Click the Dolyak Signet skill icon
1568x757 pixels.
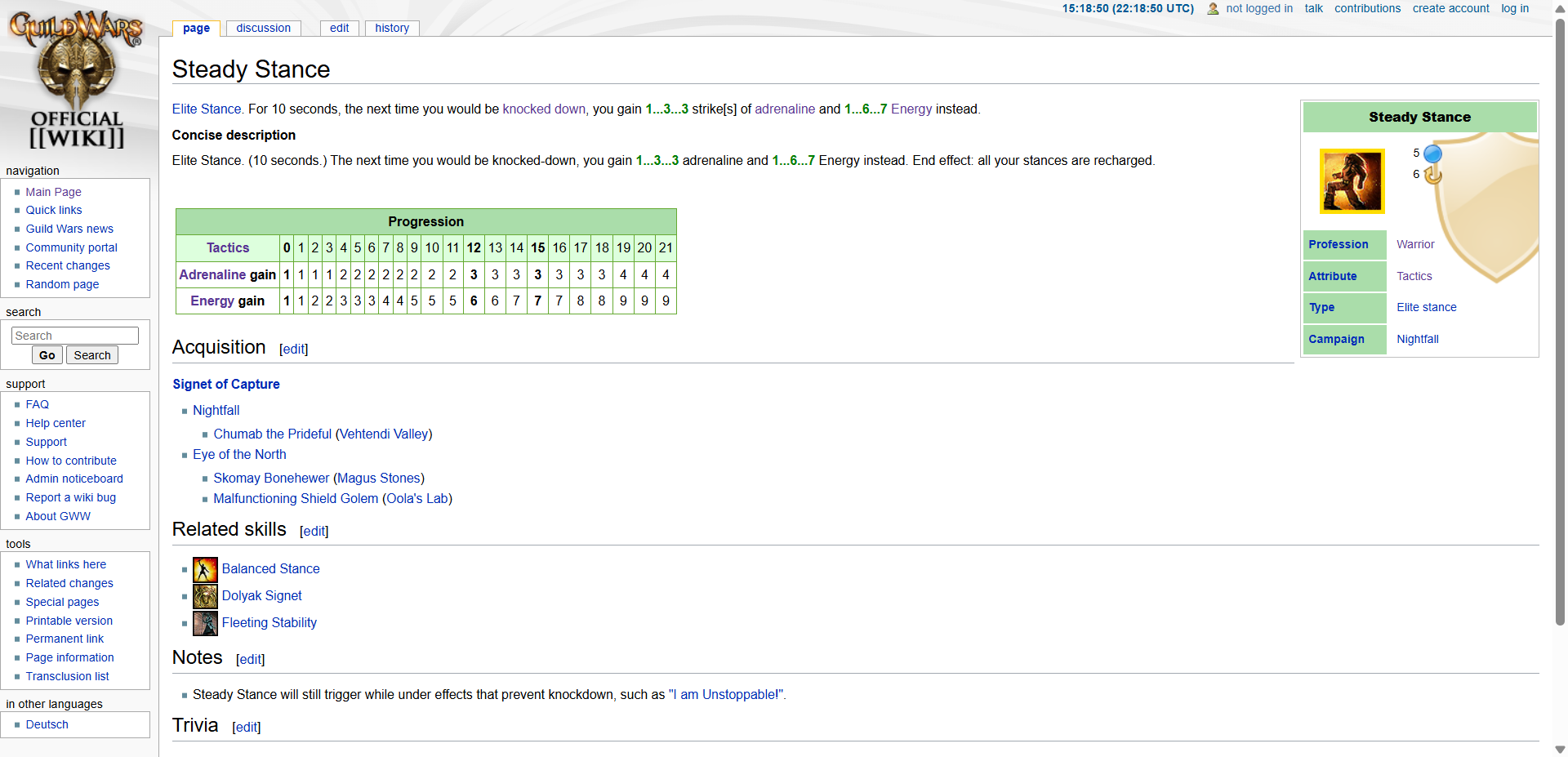coord(205,596)
